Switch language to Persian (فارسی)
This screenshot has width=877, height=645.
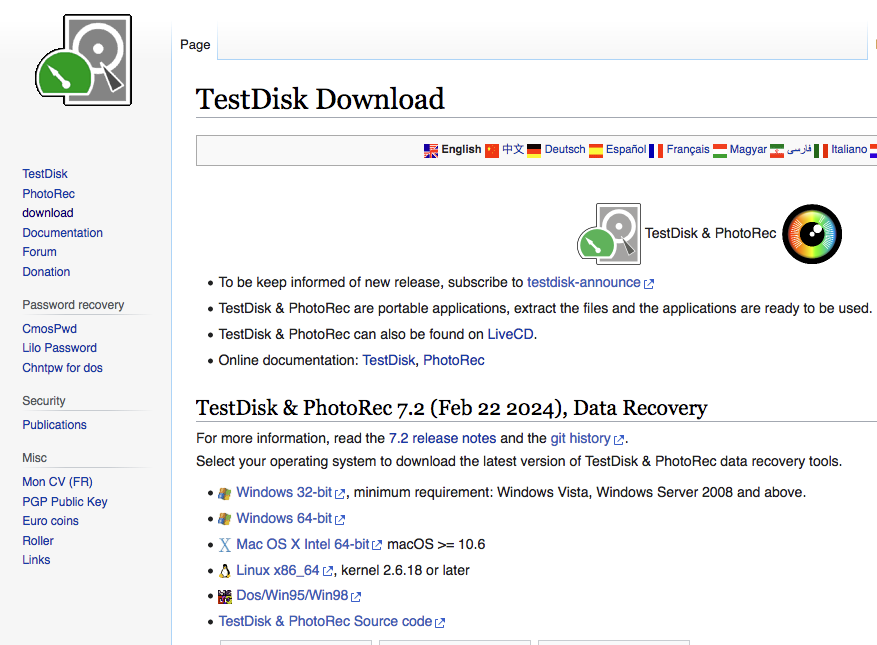[799, 149]
